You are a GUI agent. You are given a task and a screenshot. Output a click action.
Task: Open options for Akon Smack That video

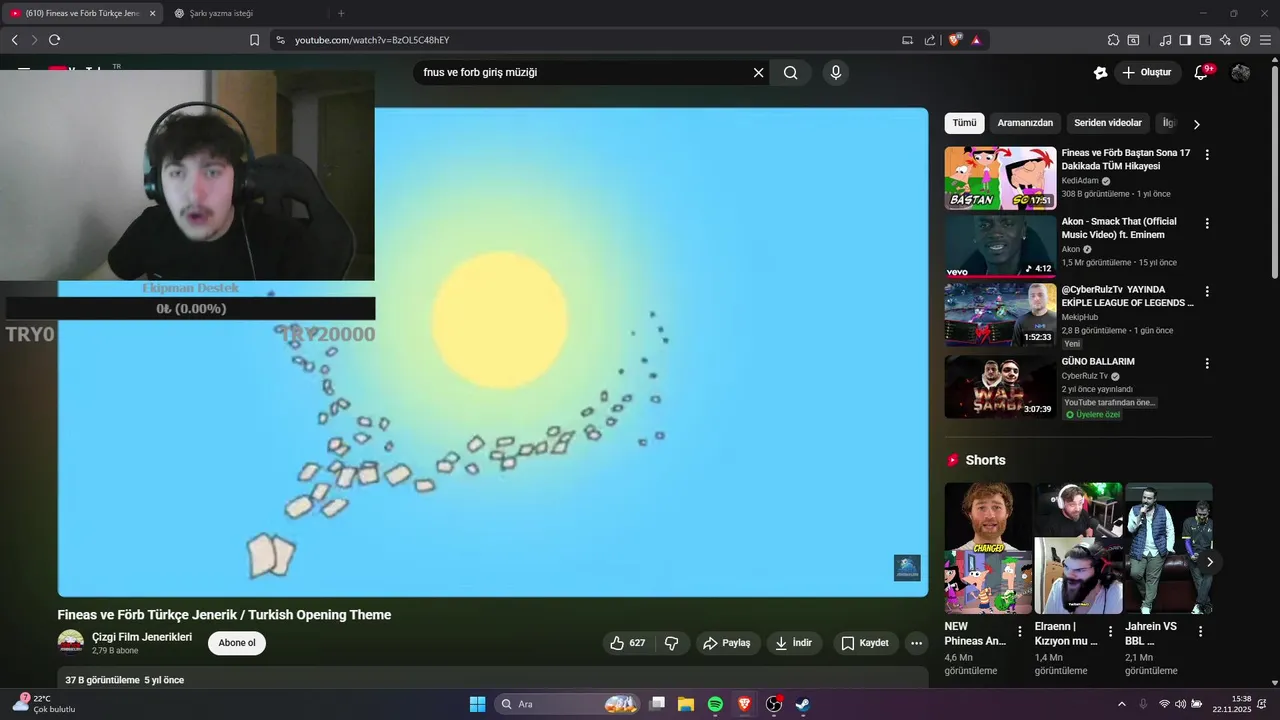(1207, 223)
